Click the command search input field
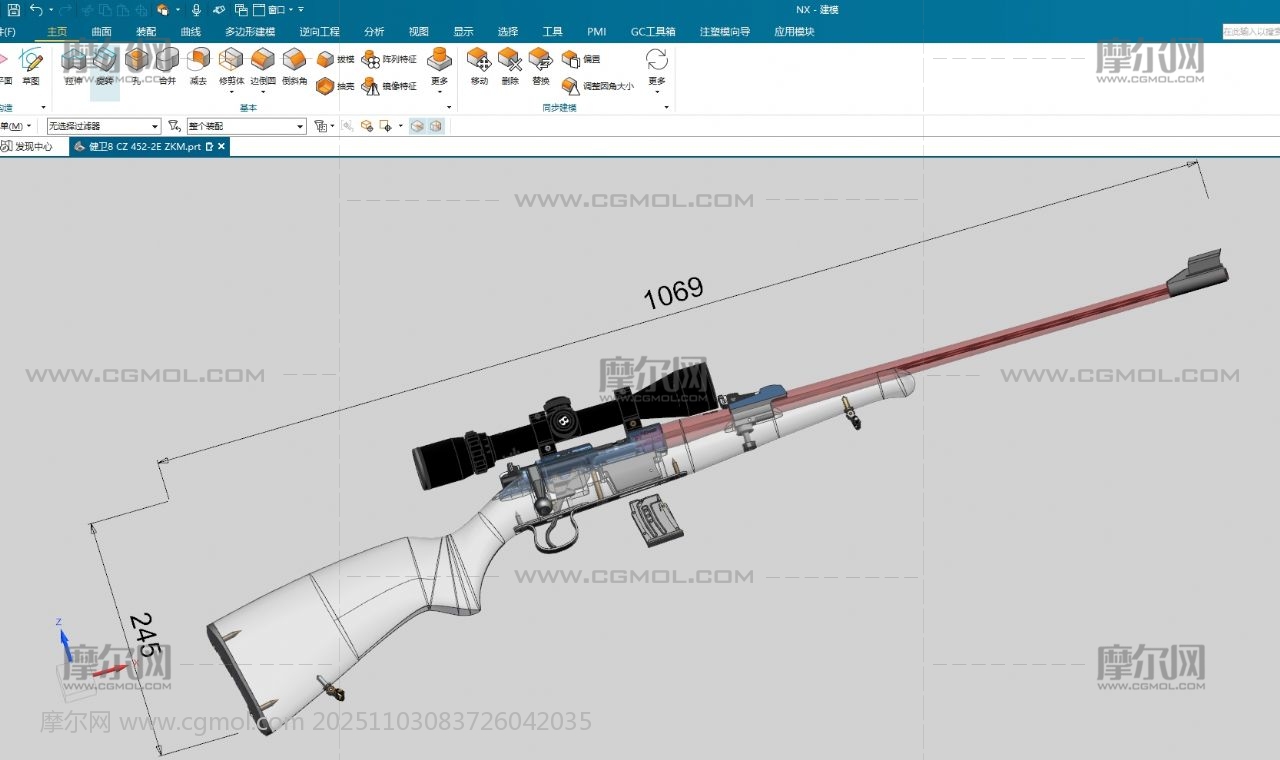 point(1250,31)
